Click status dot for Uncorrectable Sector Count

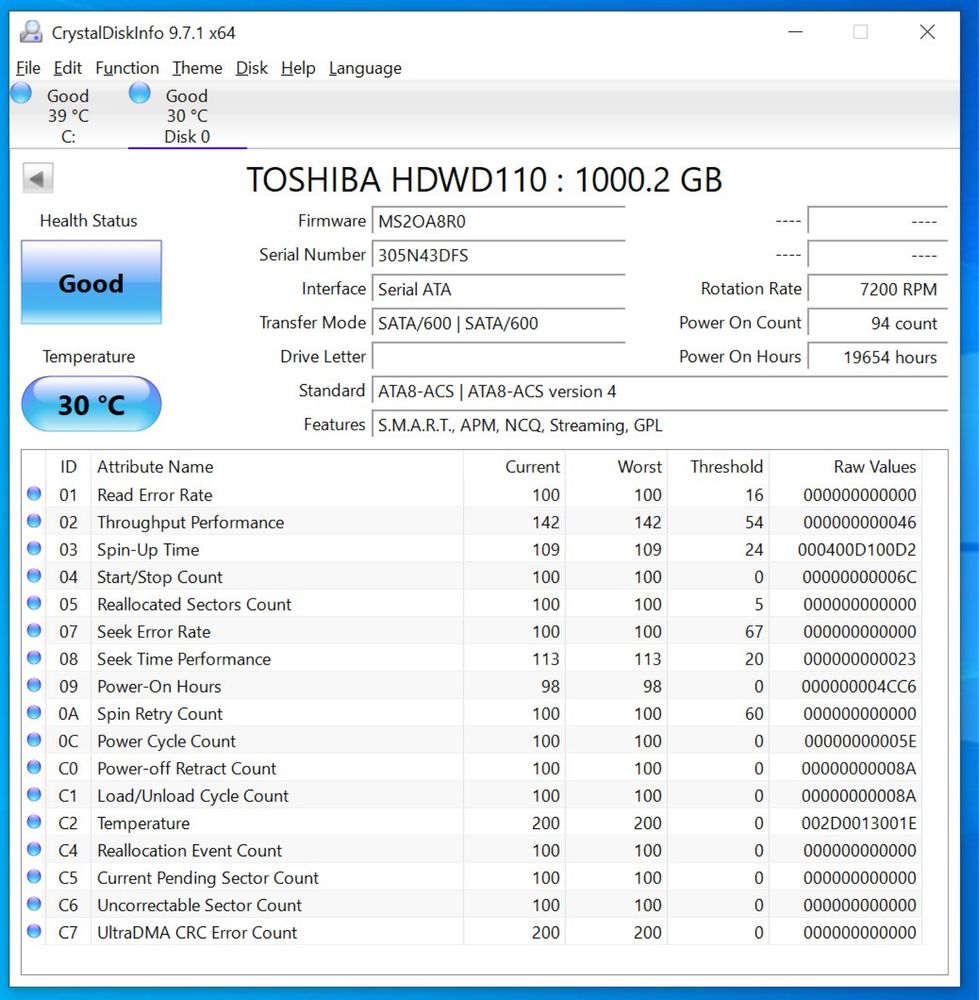point(34,905)
